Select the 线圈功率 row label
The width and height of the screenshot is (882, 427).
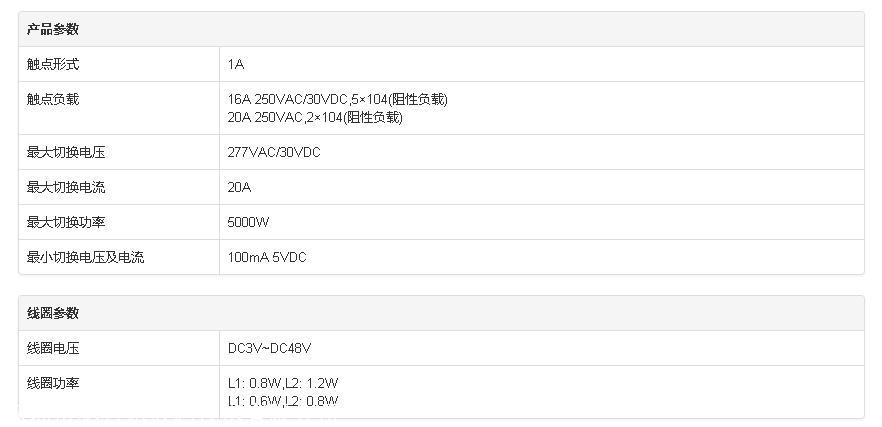52,383
